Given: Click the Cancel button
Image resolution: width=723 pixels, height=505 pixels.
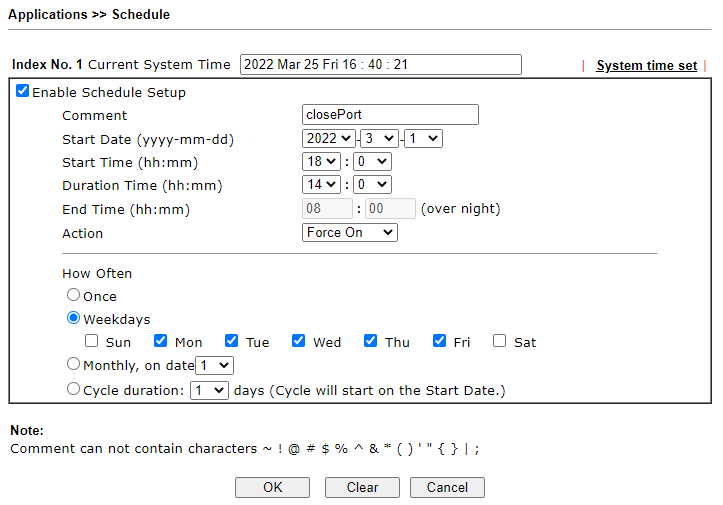Looking at the screenshot, I should coord(447,487).
